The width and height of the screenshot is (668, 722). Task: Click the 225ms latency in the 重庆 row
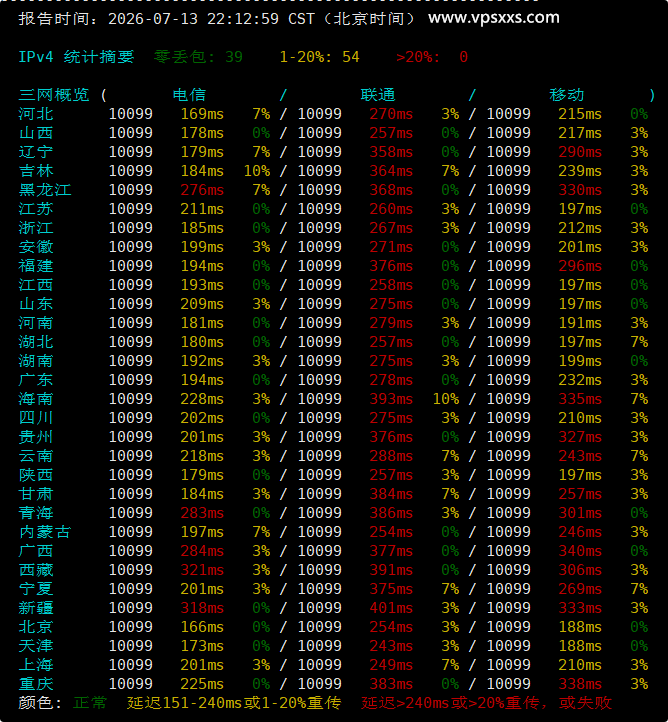(x=202, y=684)
